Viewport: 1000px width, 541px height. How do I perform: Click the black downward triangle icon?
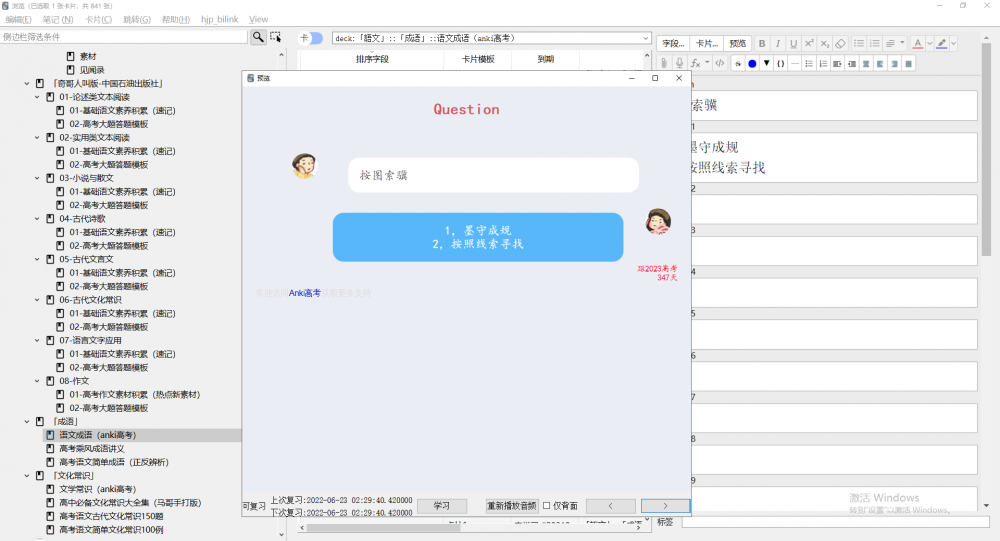point(767,63)
